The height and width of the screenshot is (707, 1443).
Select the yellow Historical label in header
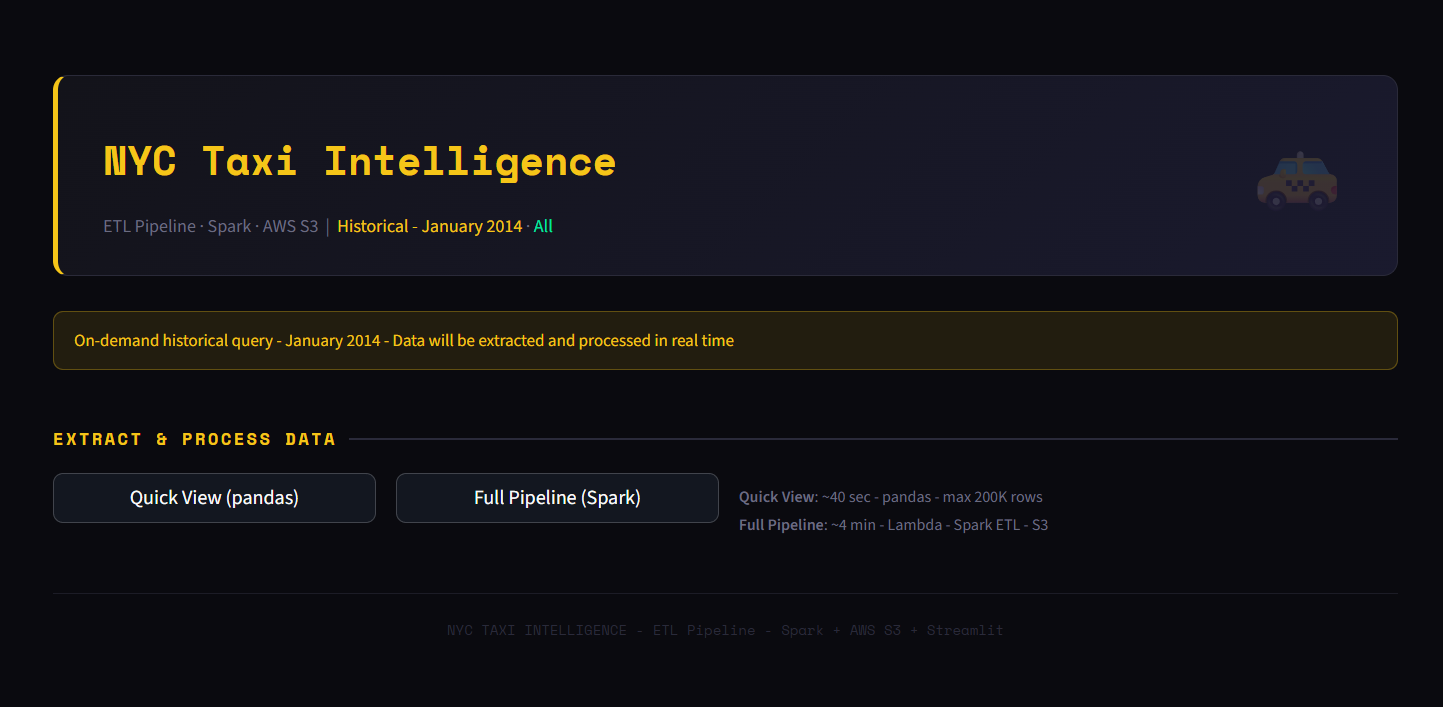point(372,226)
